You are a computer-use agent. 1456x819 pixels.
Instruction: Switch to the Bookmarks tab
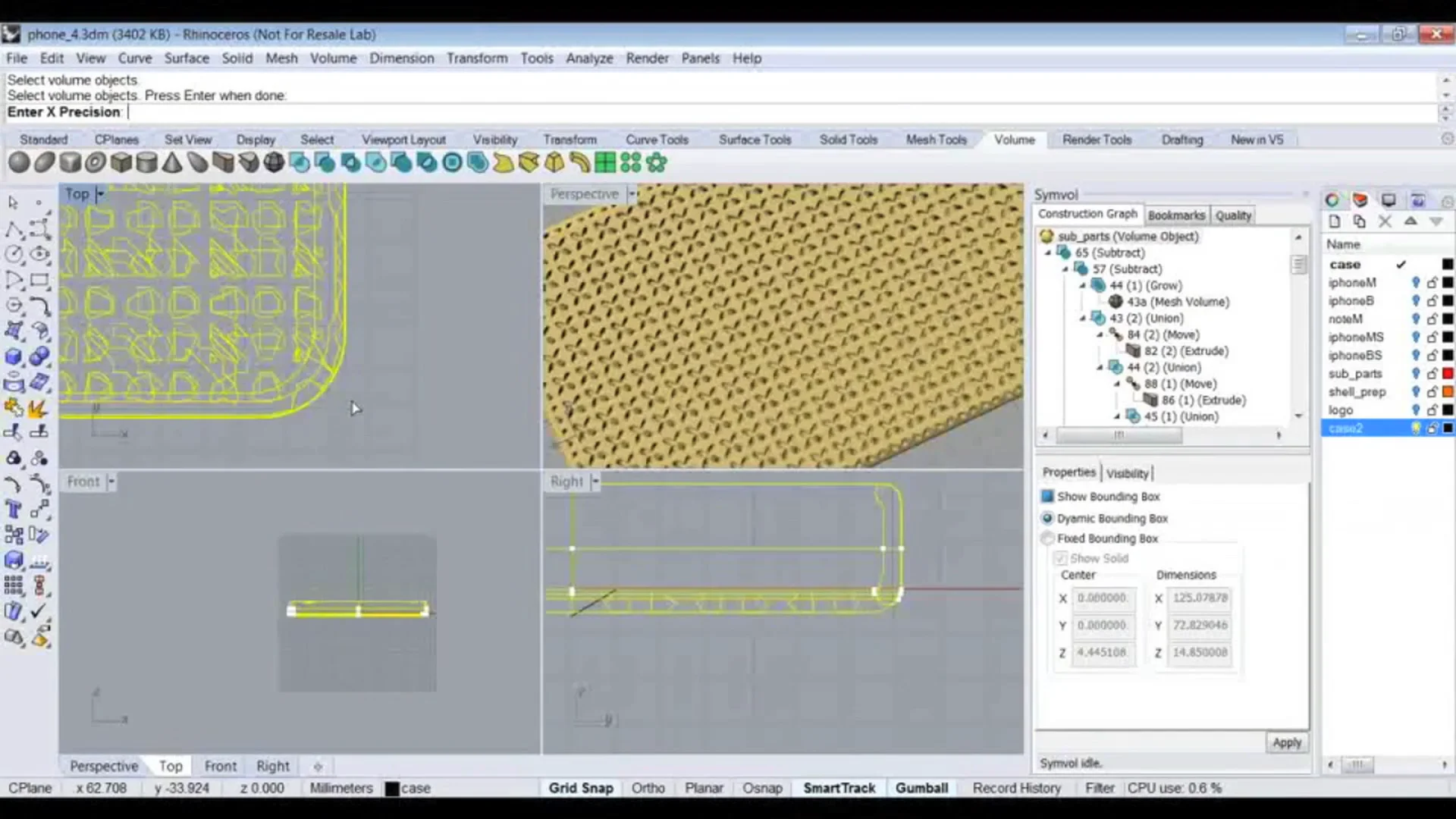[x=1176, y=215]
